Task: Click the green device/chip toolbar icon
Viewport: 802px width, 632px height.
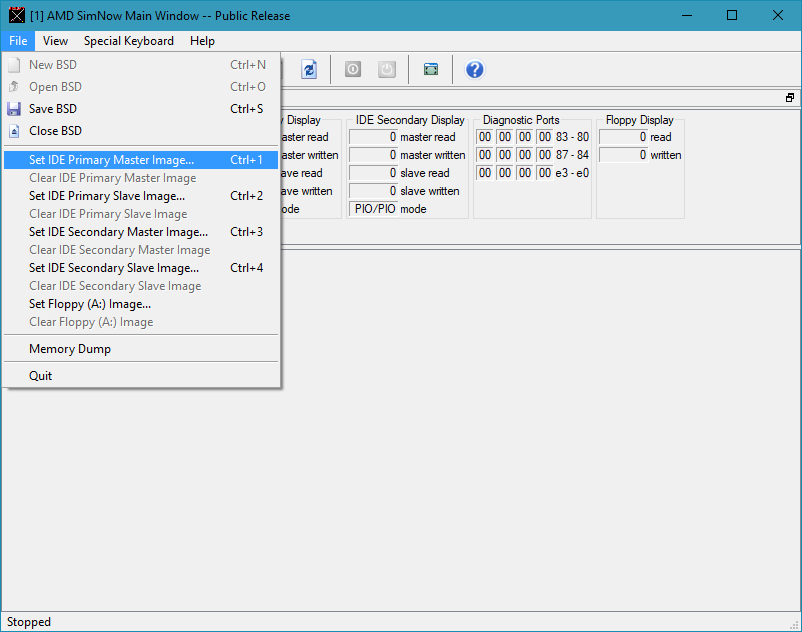Action: click(x=430, y=69)
